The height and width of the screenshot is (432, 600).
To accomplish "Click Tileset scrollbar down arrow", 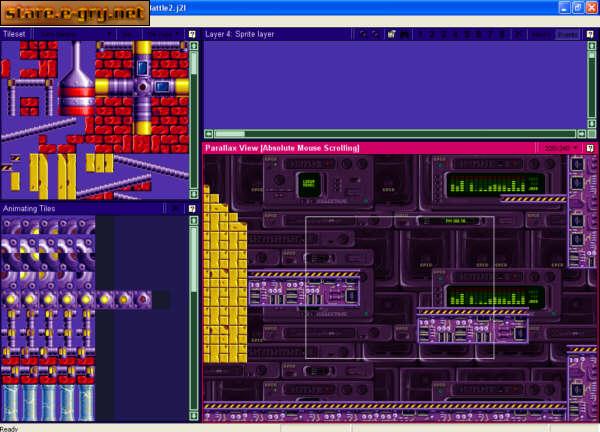I will [x=194, y=194].
